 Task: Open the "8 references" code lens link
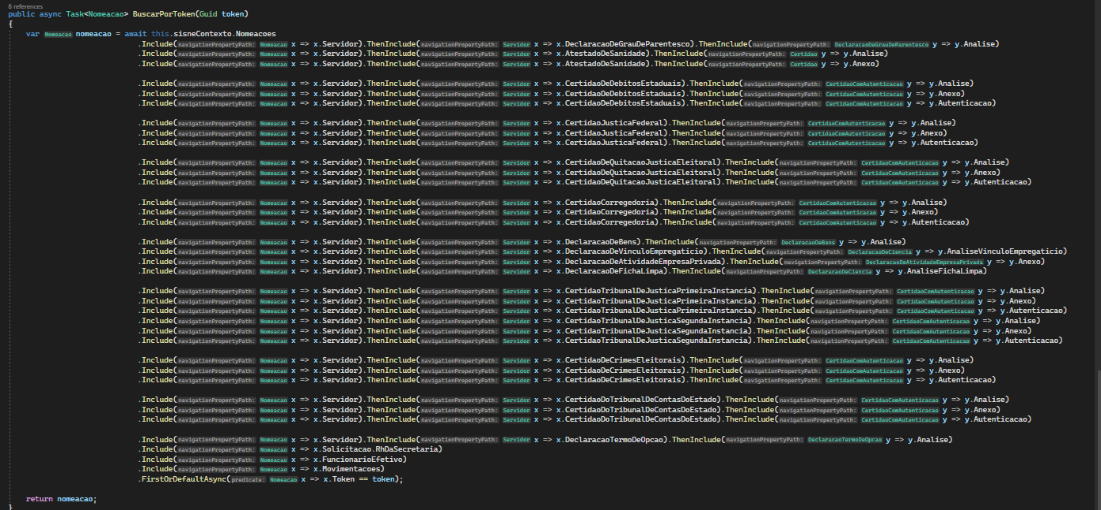coord(25,6)
